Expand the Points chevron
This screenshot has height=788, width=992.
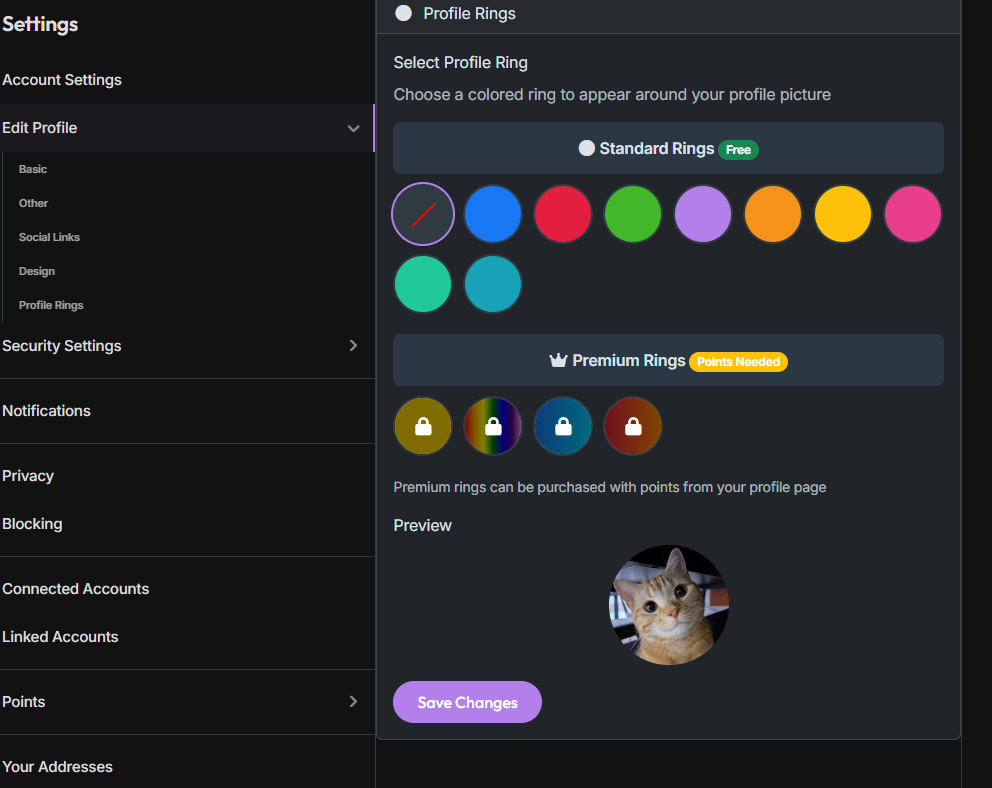[x=354, y=701]
